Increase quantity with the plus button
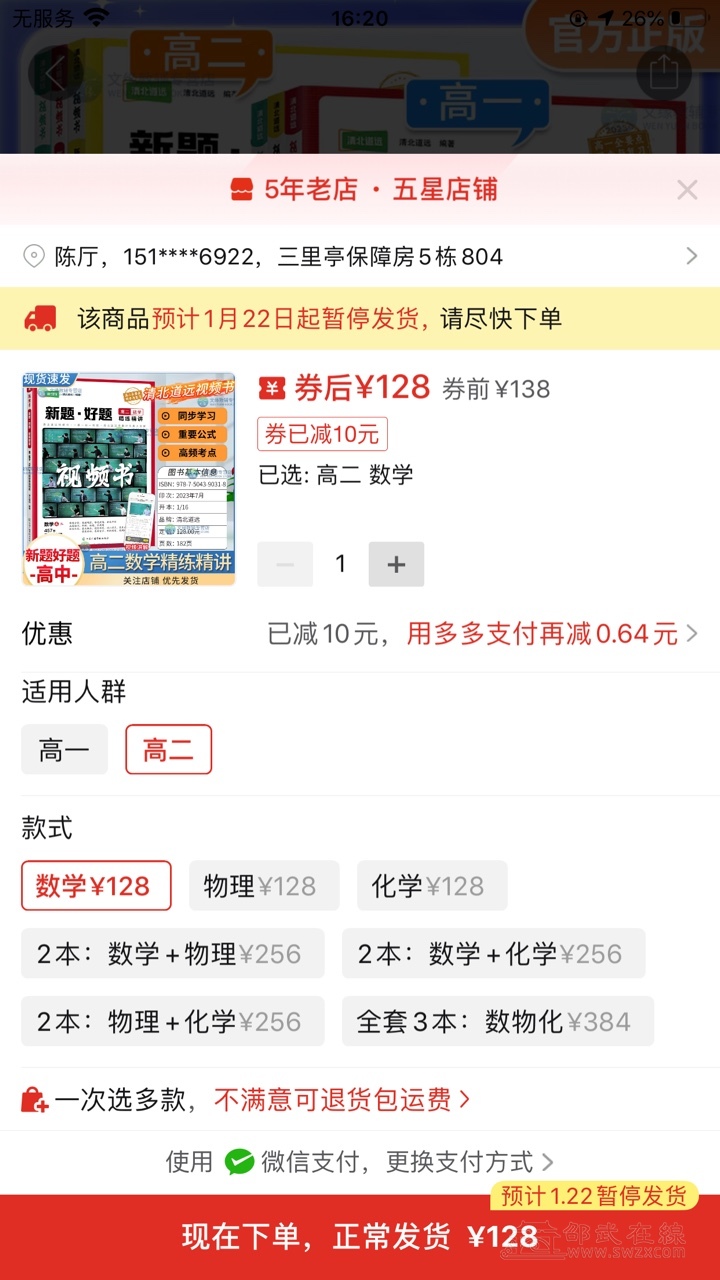 coord(396,564)
